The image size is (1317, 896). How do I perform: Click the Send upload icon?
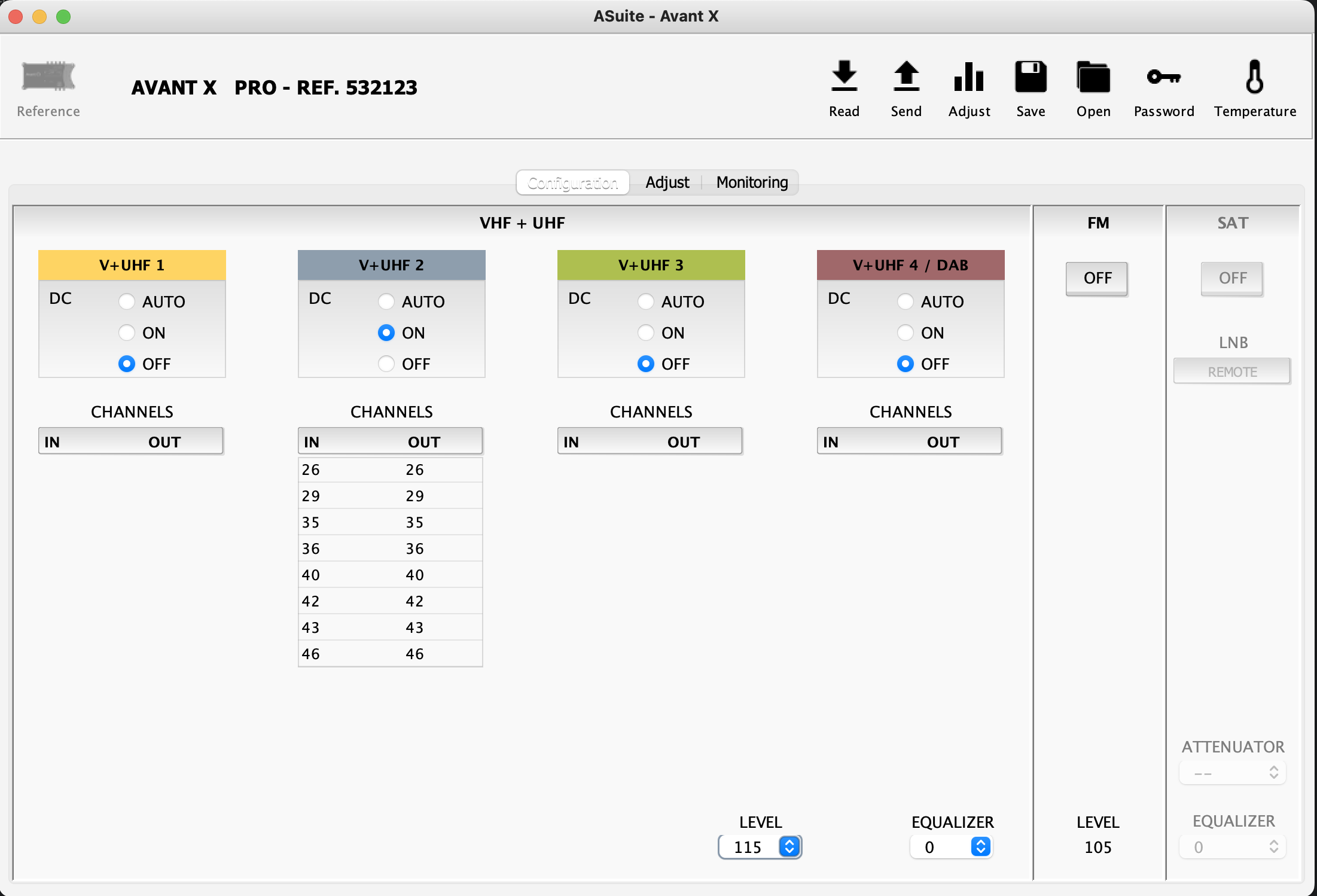pyautogui.click(x=906, y=77)
